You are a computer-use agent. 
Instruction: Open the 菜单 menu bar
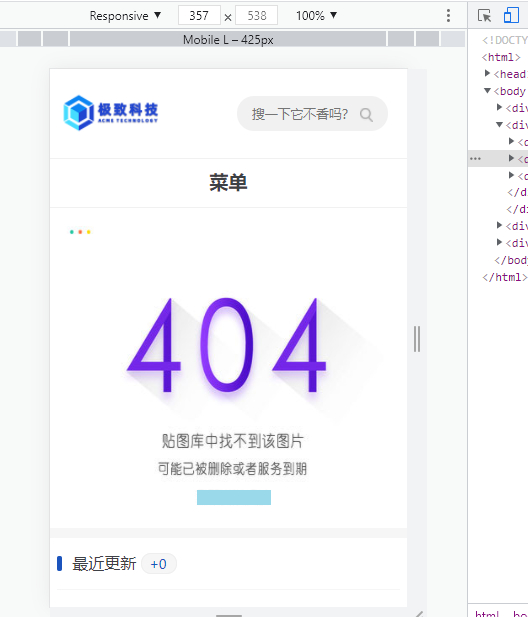pos(229,183)
